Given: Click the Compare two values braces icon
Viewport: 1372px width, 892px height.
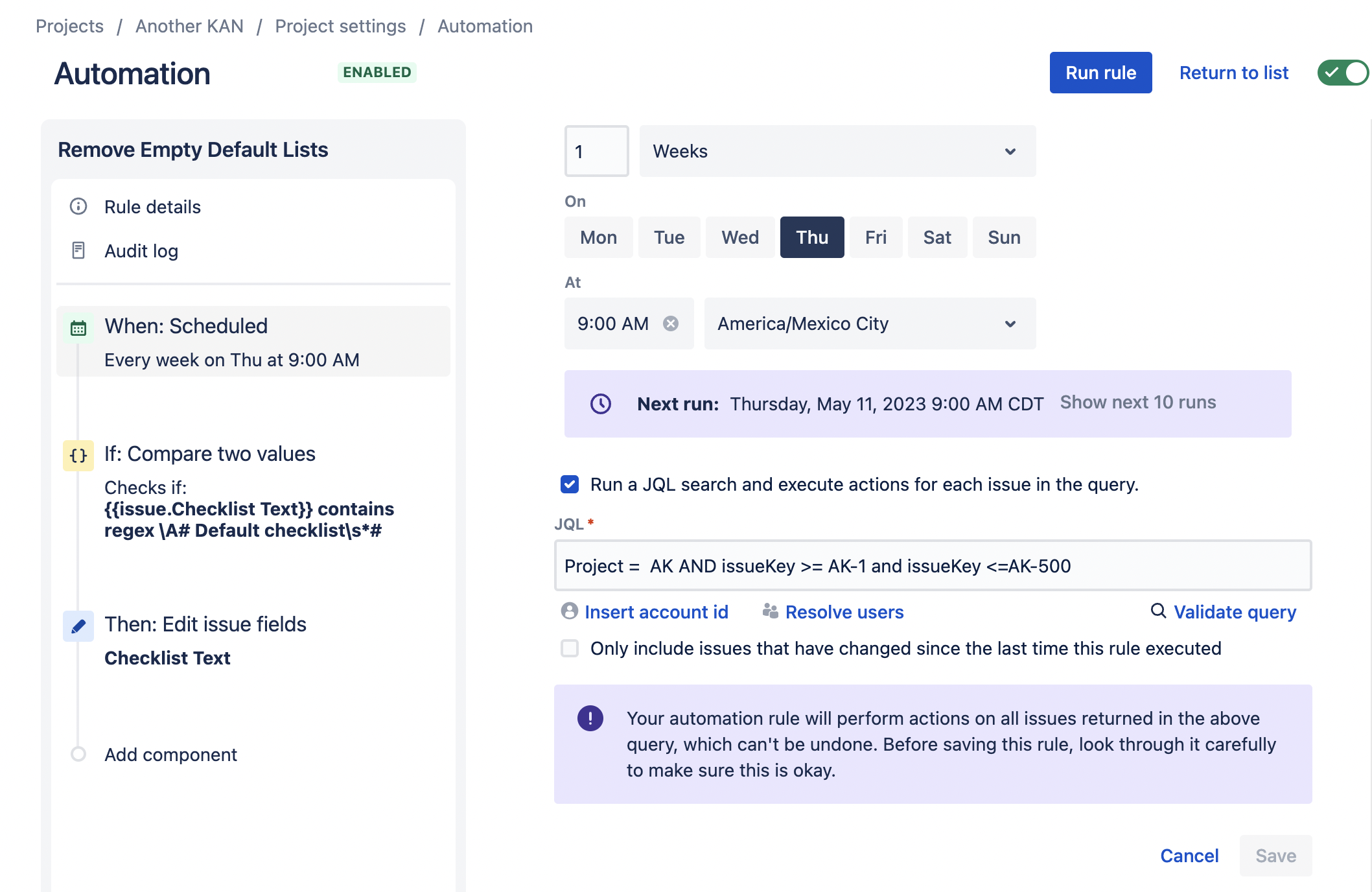Looking at the screenshot, I should point(78,455).
